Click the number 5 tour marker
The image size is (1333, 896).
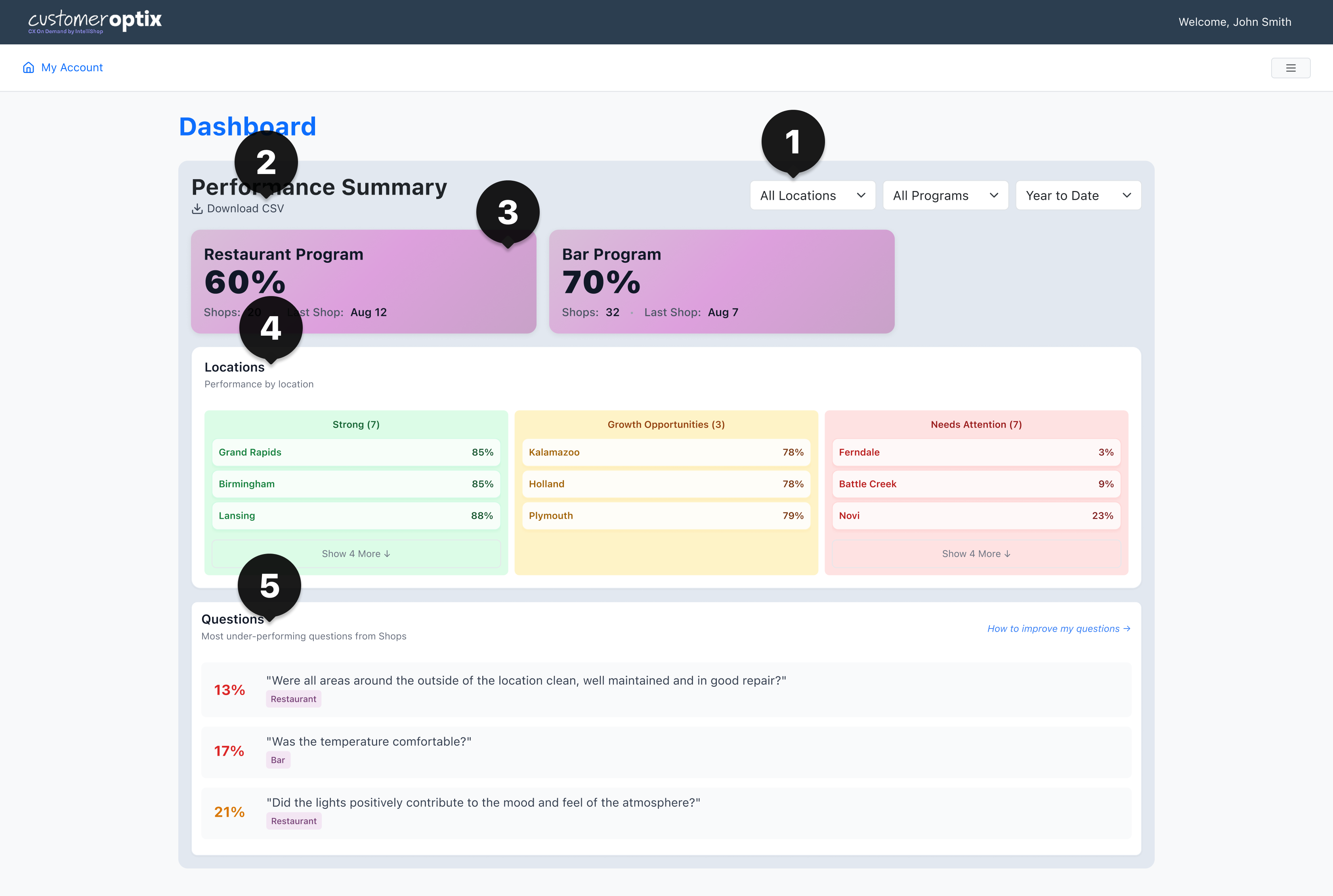[269, 585]
